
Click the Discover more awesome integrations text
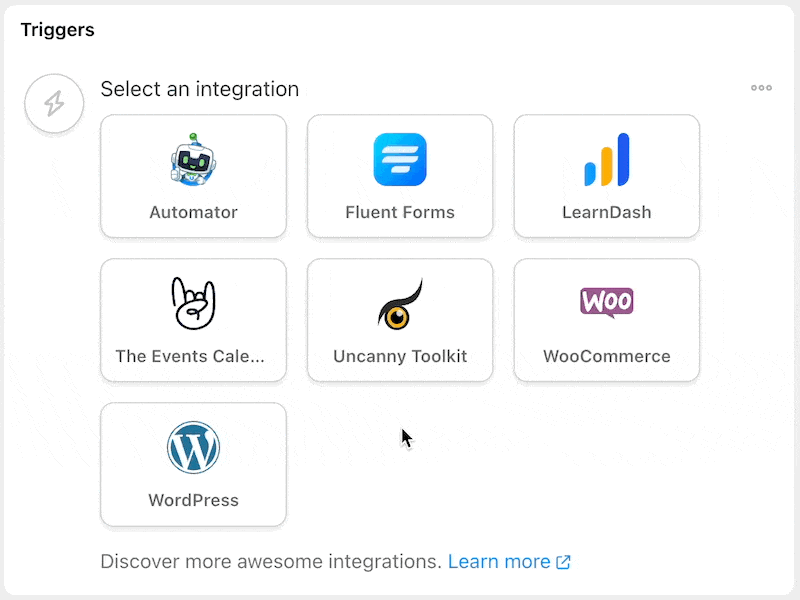click(270, 561)
